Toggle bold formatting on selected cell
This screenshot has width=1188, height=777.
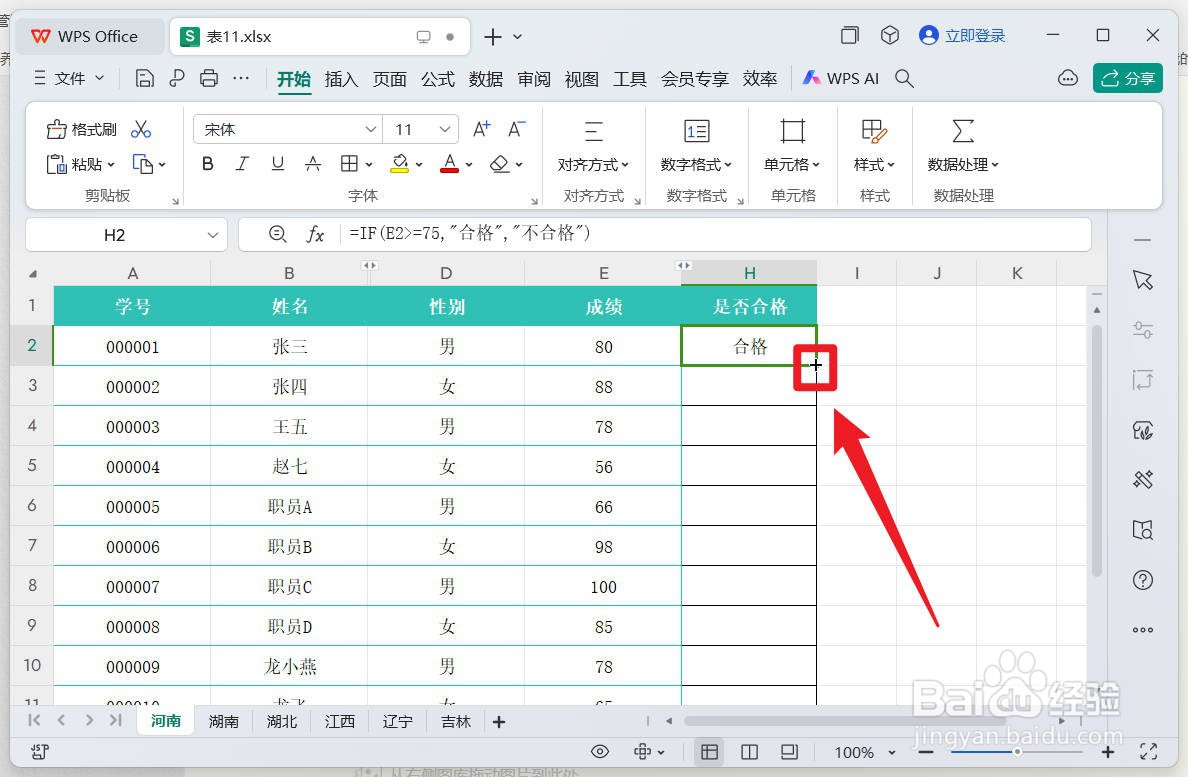(x=207, y=163)
